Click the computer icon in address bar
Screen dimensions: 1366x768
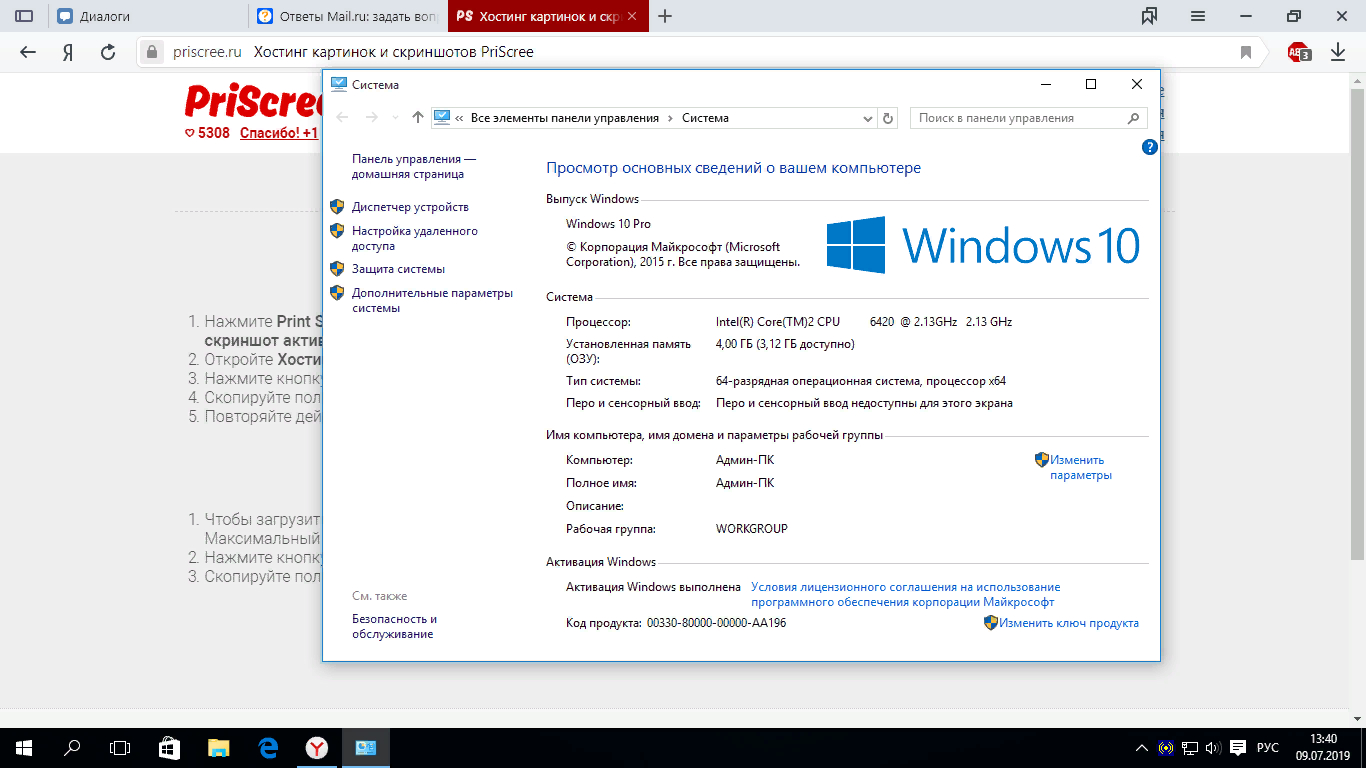pyautogui.click(x=442, y=118)
